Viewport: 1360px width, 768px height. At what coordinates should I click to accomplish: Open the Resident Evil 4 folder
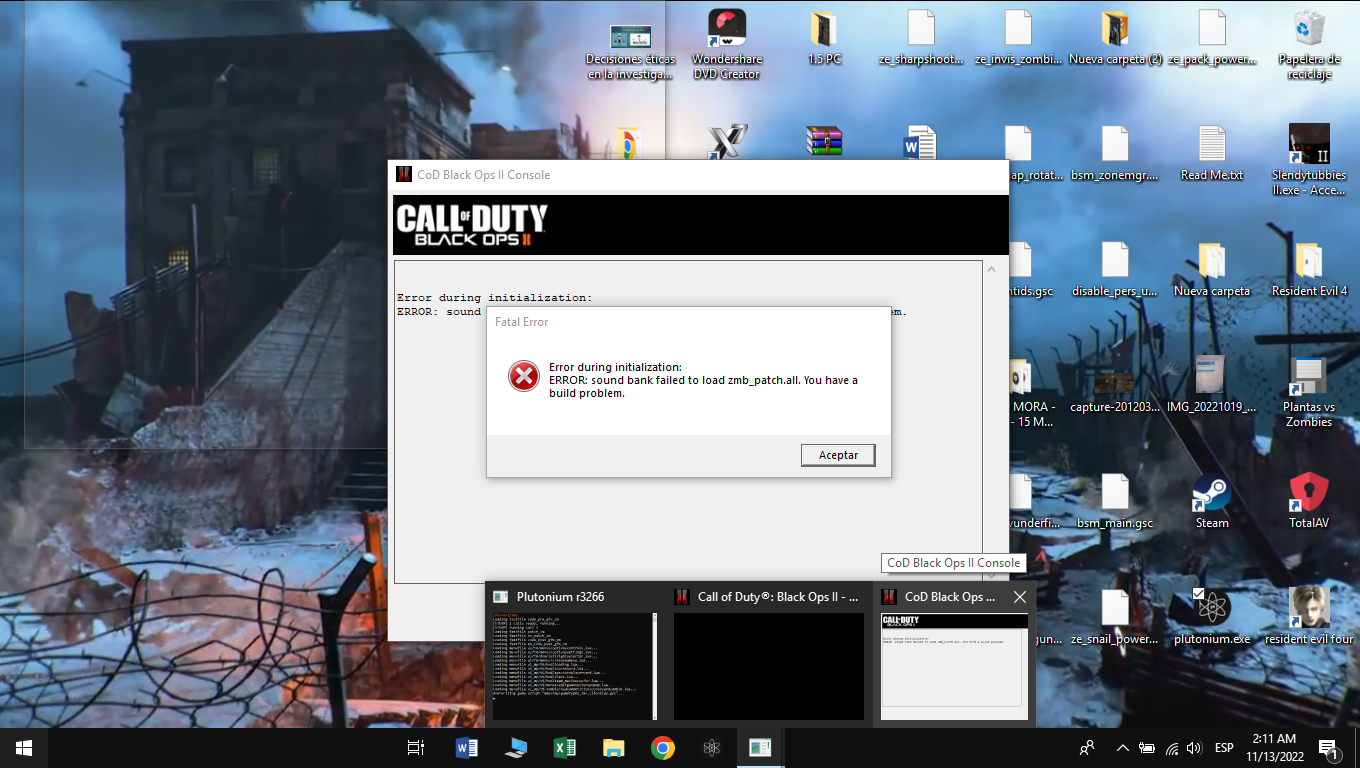1309,269
